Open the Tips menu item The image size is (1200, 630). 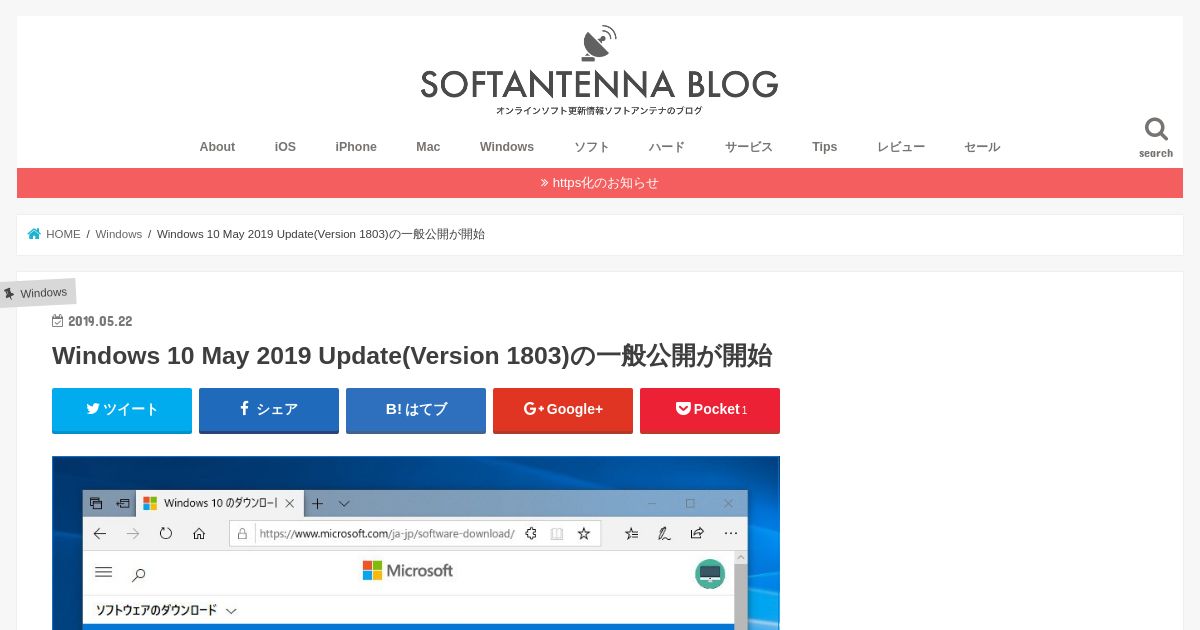tap(825, 147)
